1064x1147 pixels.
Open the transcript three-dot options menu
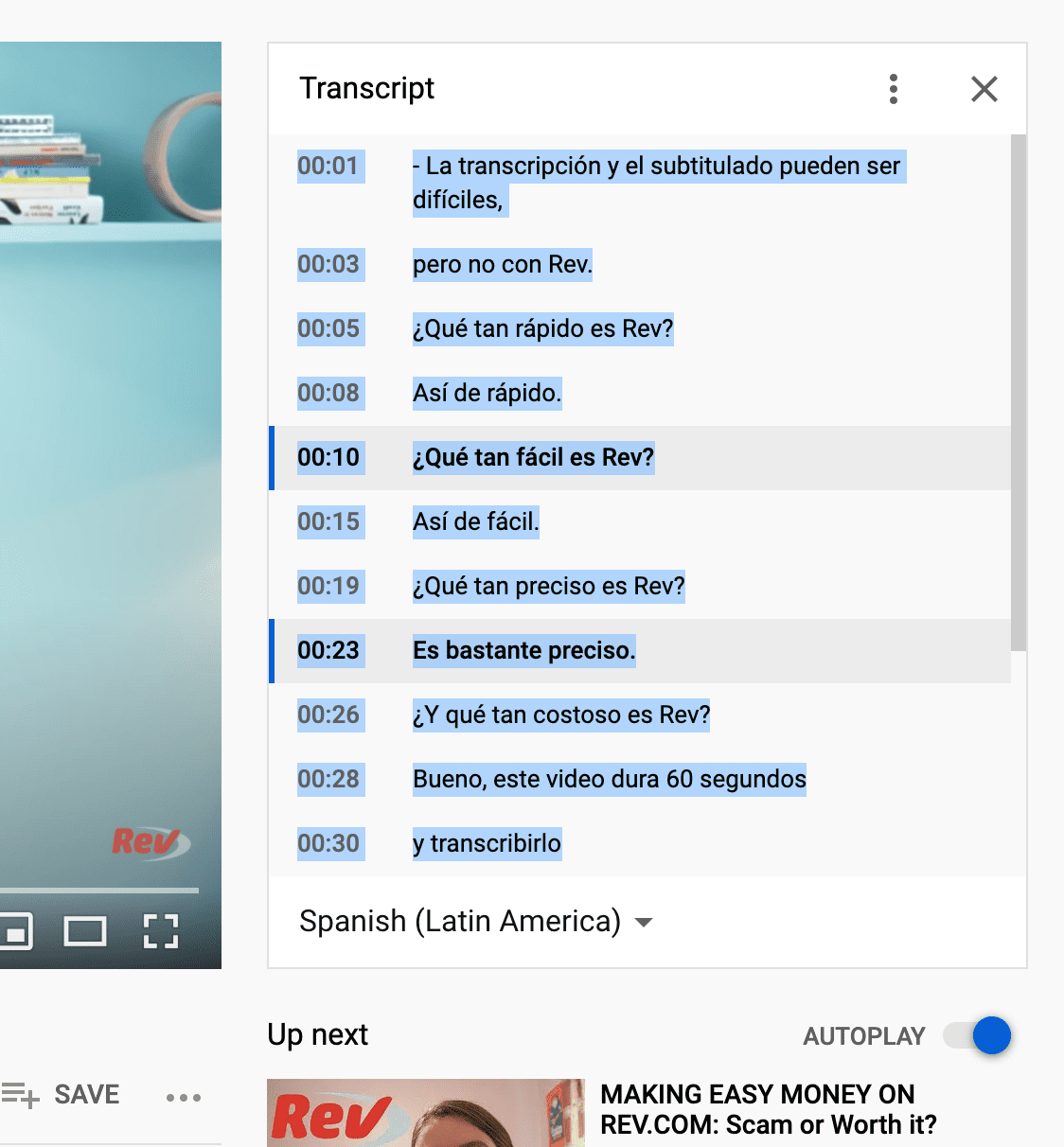point(893,89)
